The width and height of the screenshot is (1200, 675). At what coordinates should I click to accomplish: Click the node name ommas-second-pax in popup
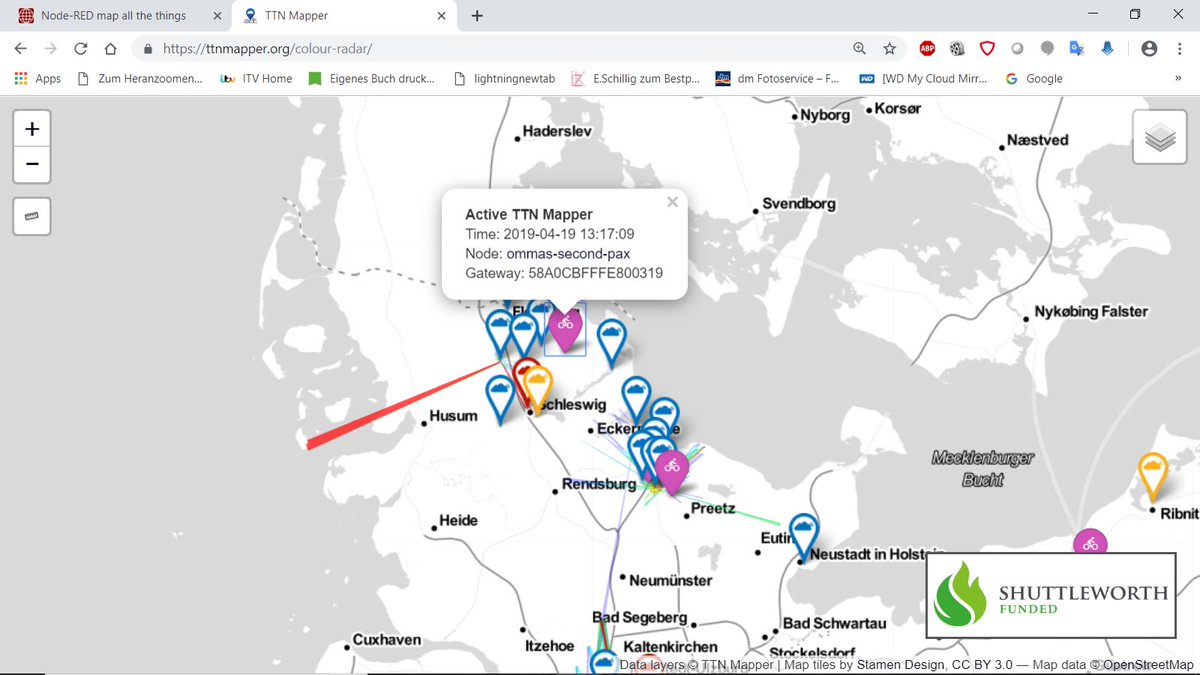(x=568, y=254)
